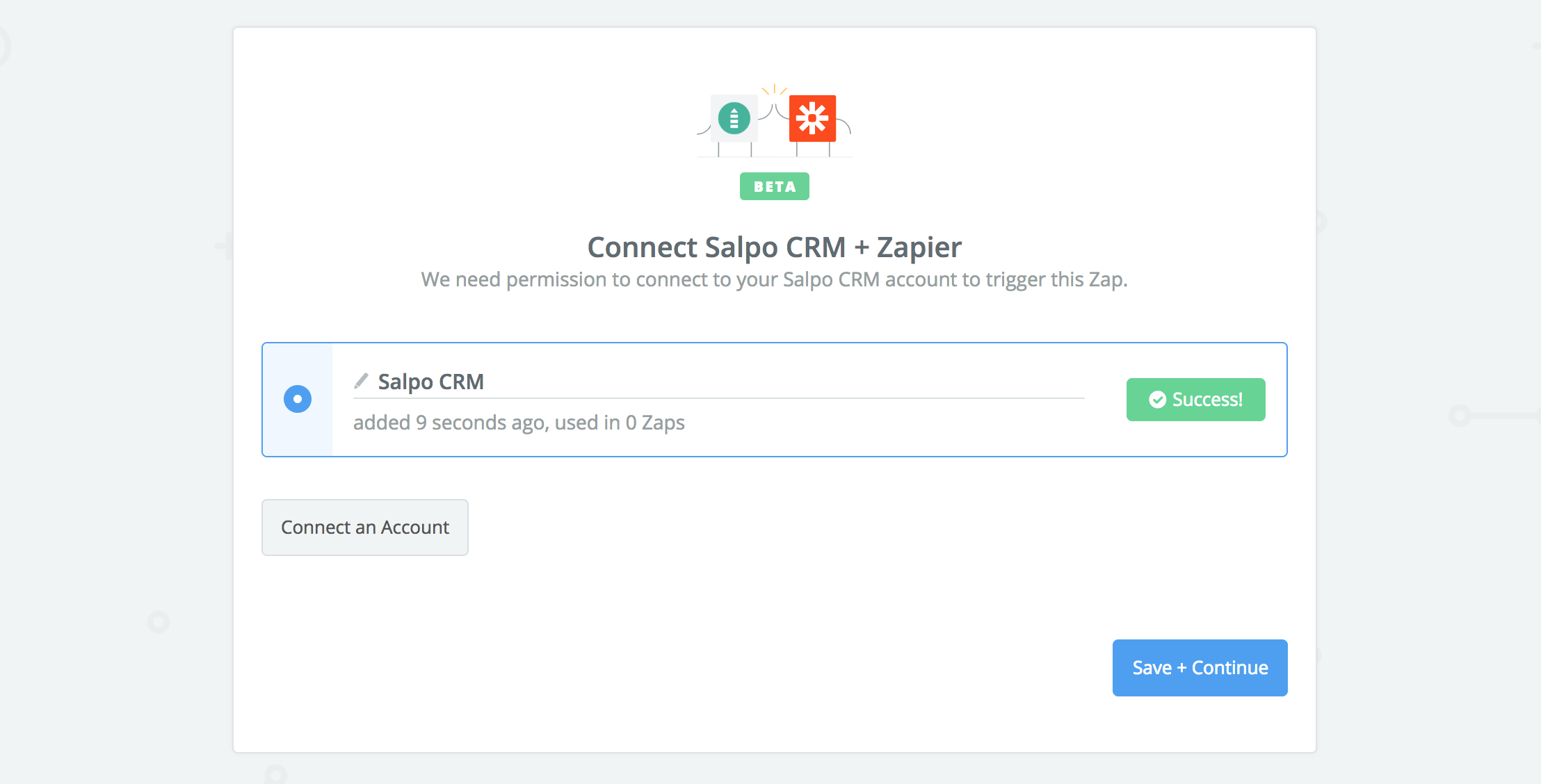Click the light blue strip around radio
The width and height of the screenshot is (1541, 784).
tap(298, 400)
